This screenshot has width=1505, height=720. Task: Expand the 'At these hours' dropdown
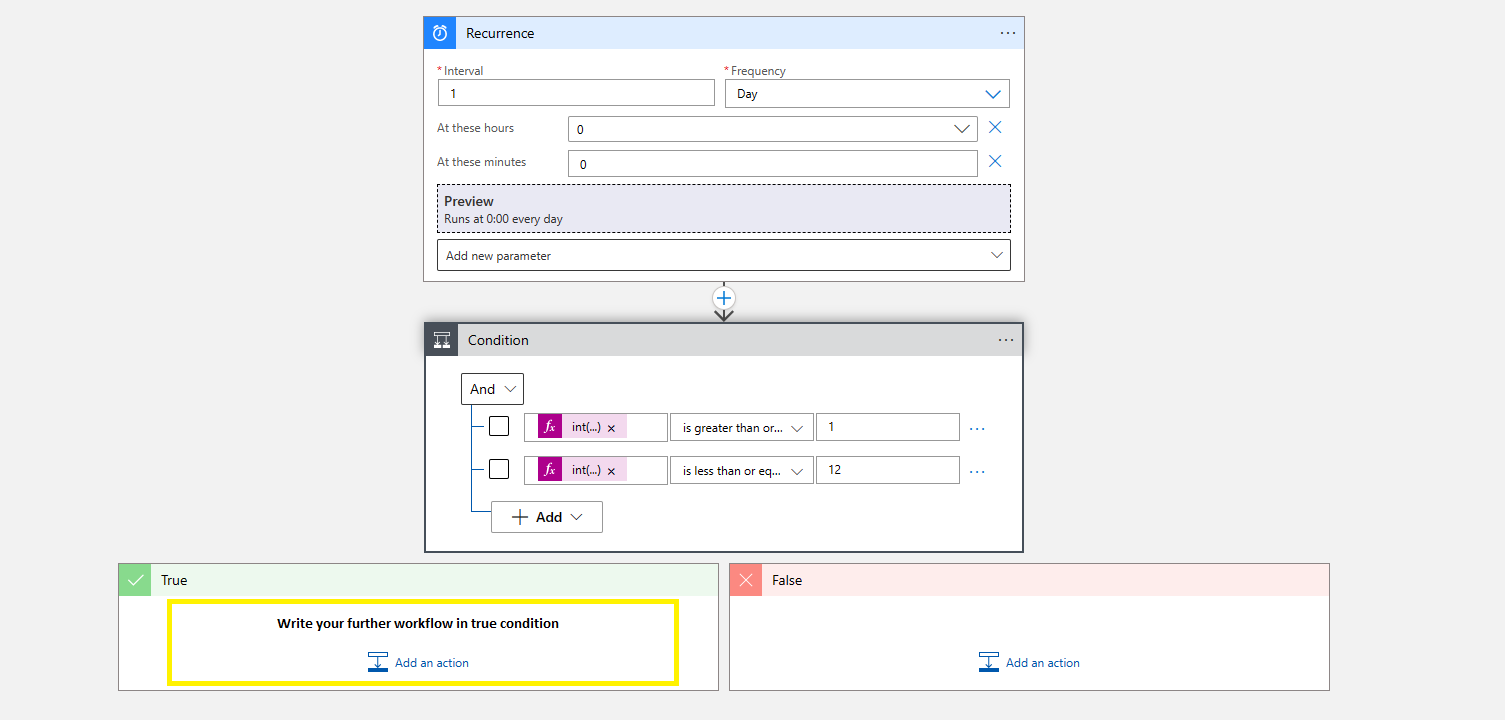click(772, 129)
